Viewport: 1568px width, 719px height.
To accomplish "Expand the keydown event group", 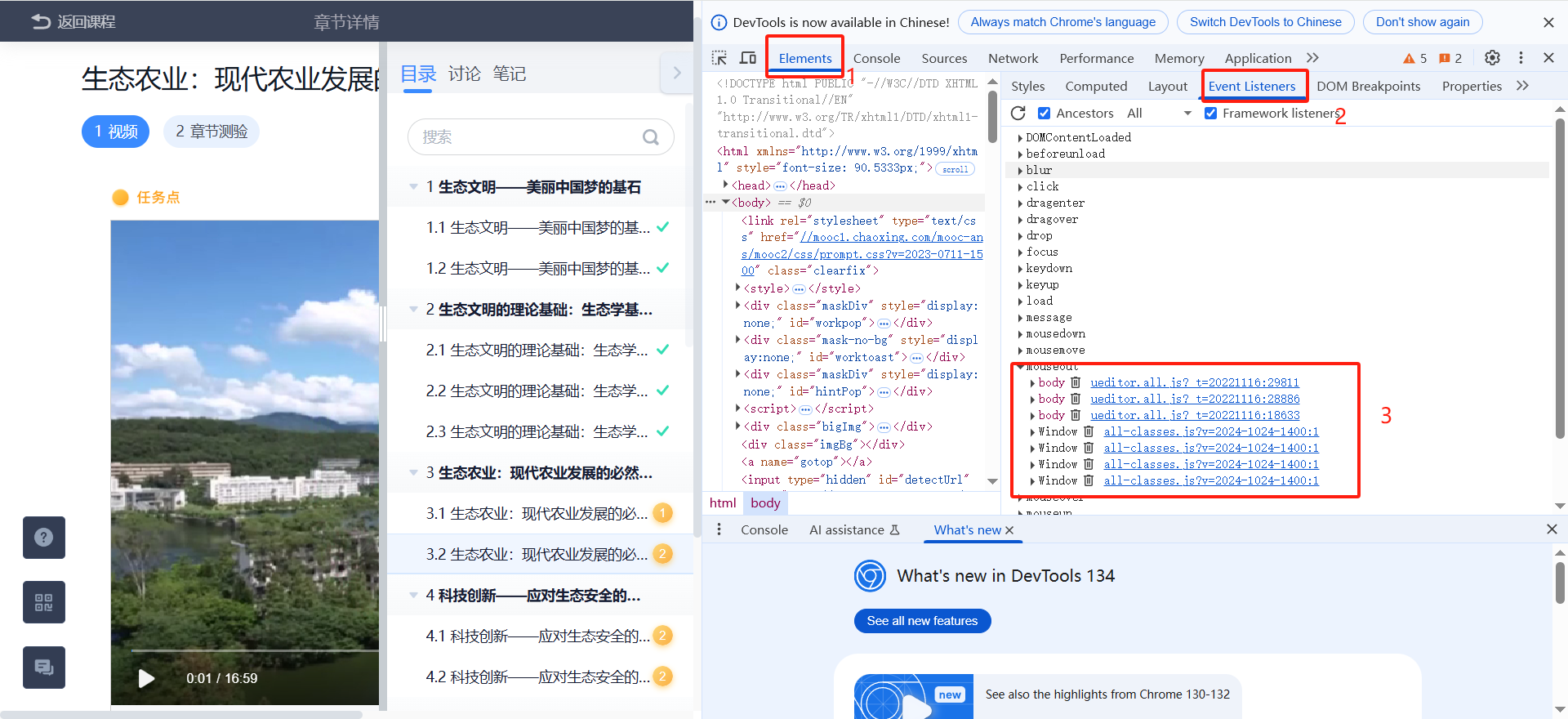I will click(x=1020, y=269).
